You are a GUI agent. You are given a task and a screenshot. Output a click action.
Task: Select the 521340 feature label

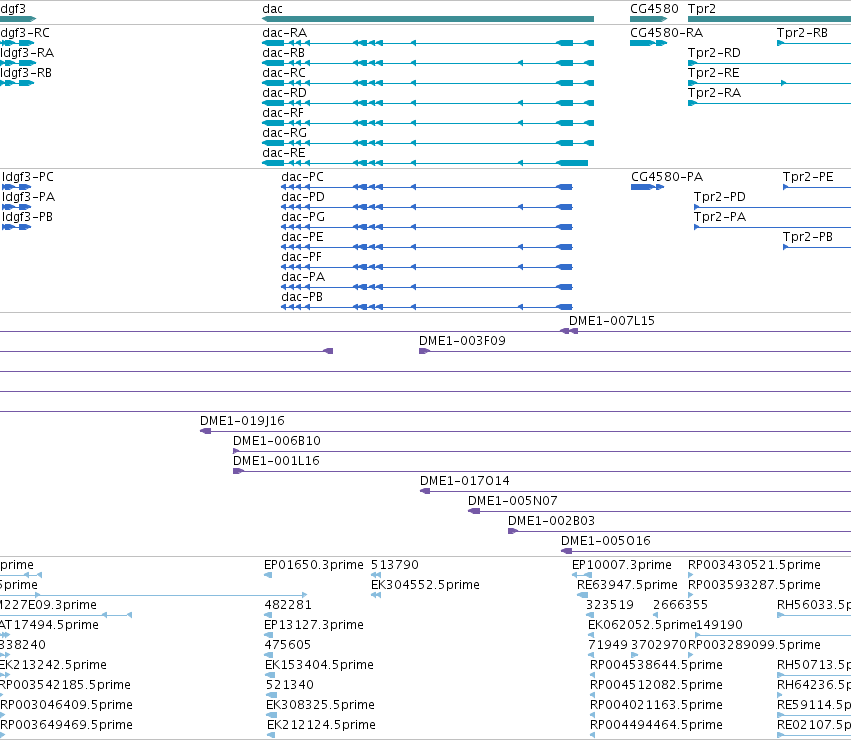290,685
